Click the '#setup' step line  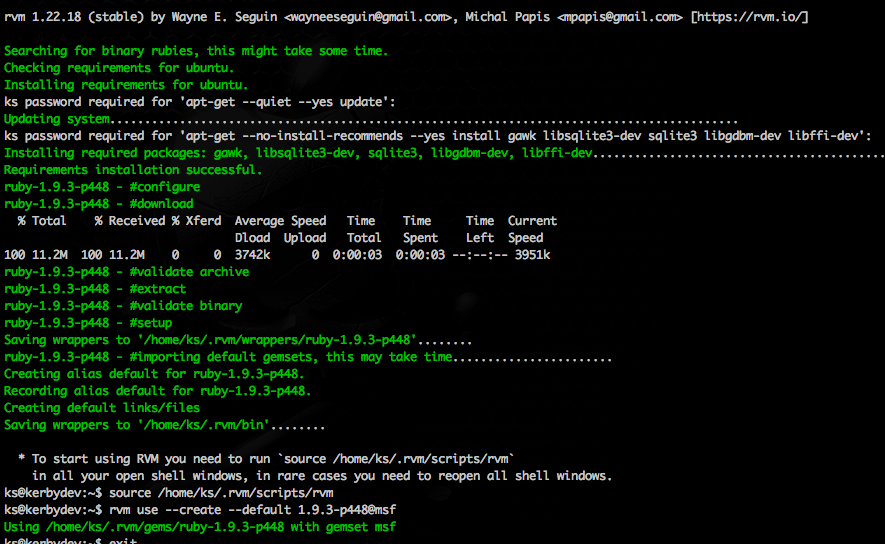pyautogui.click(x=87, y=323)
